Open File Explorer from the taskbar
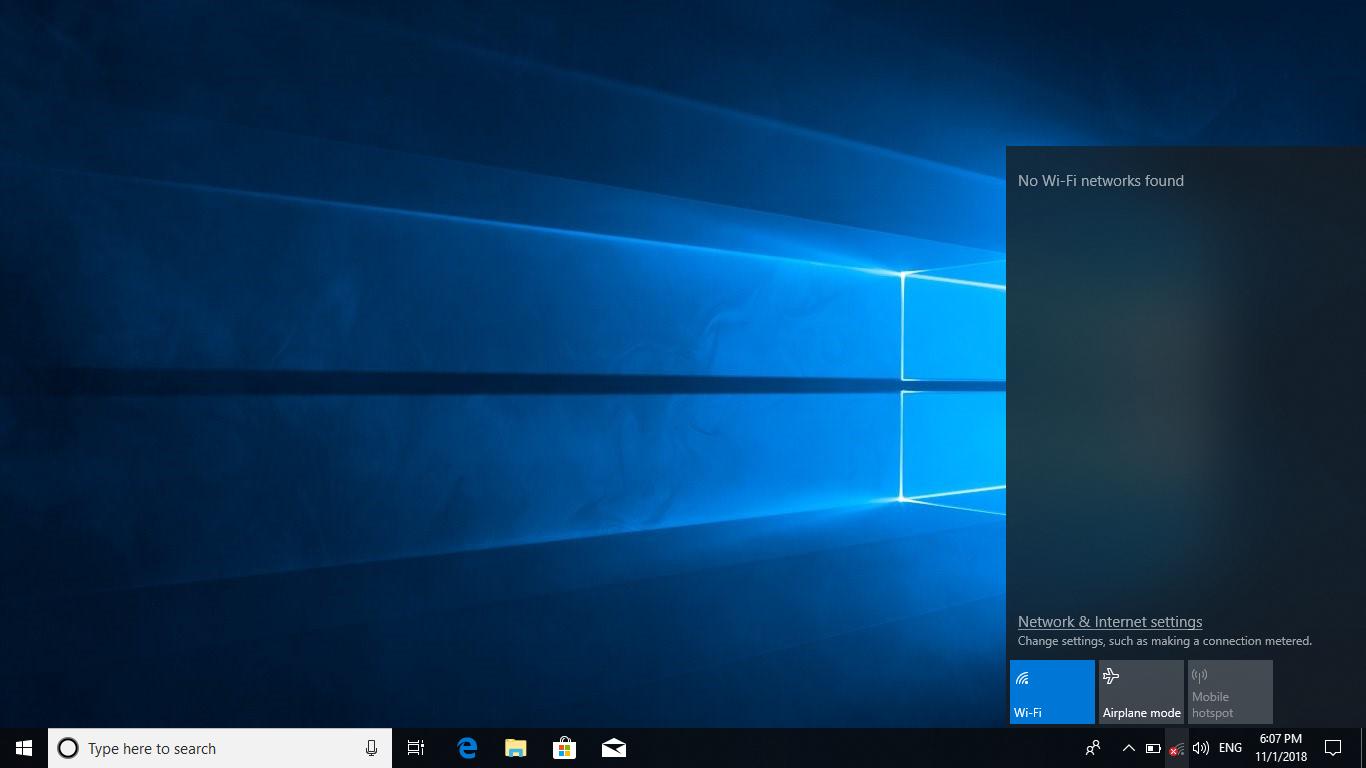 [515, 748]
